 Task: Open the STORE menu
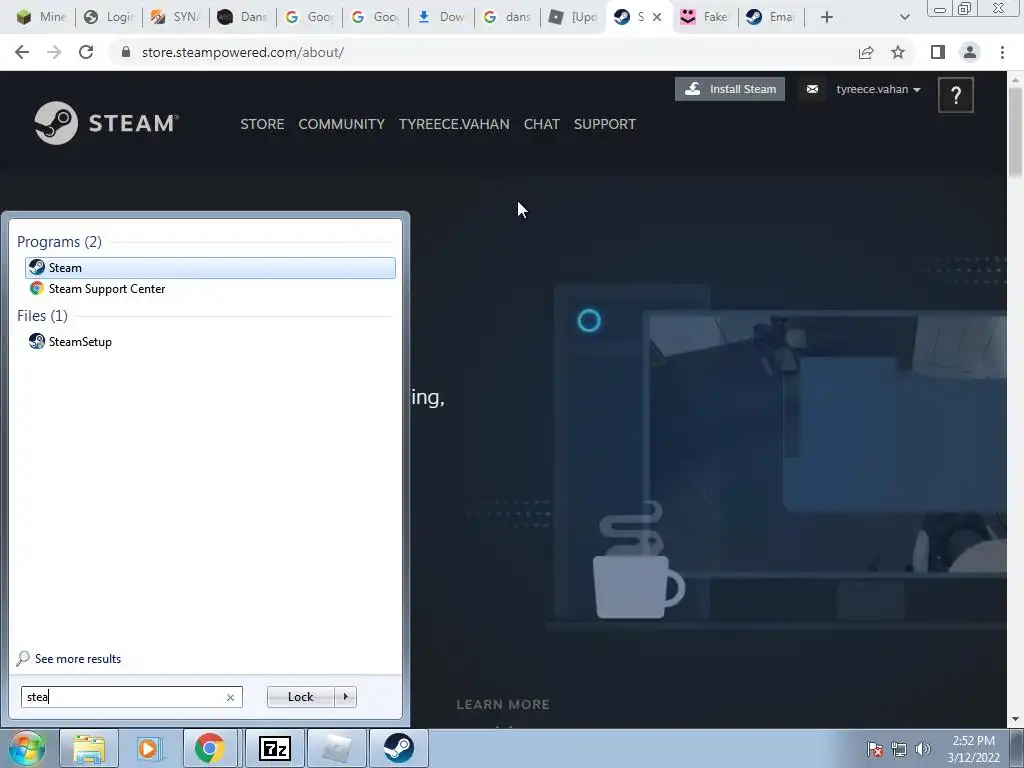(262, 124)
